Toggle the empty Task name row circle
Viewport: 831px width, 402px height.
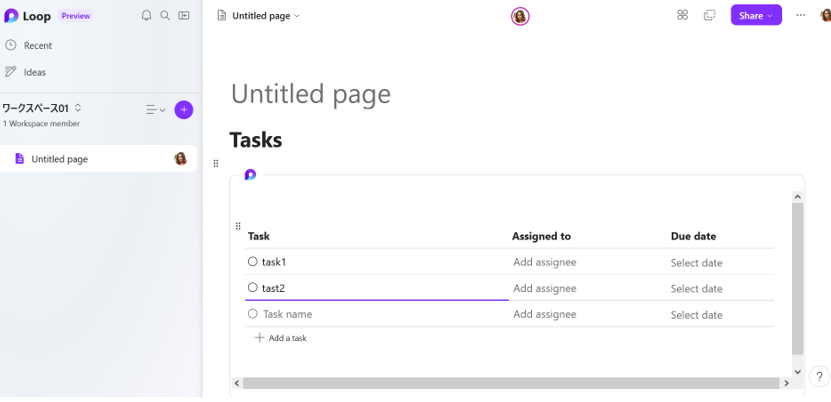click(x=253, y=314)
